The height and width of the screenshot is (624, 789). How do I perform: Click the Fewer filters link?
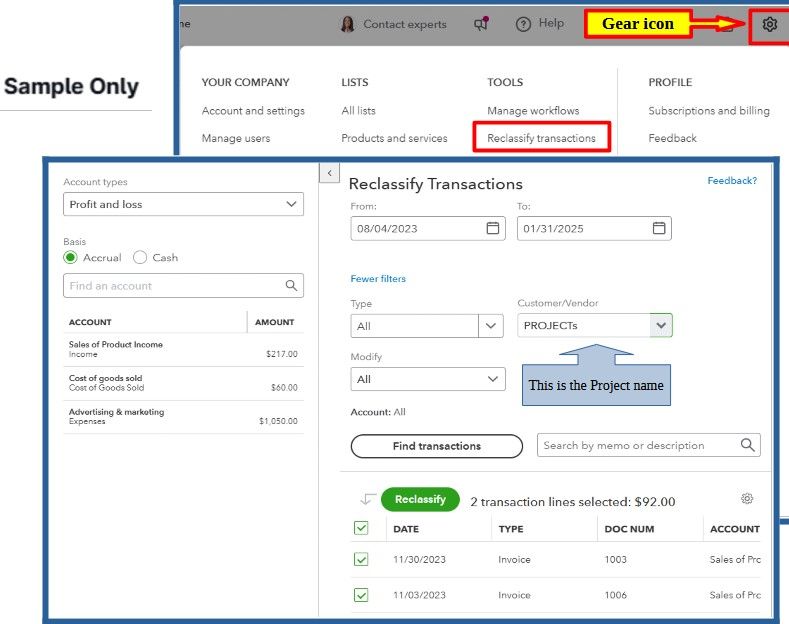pos(378,278)
